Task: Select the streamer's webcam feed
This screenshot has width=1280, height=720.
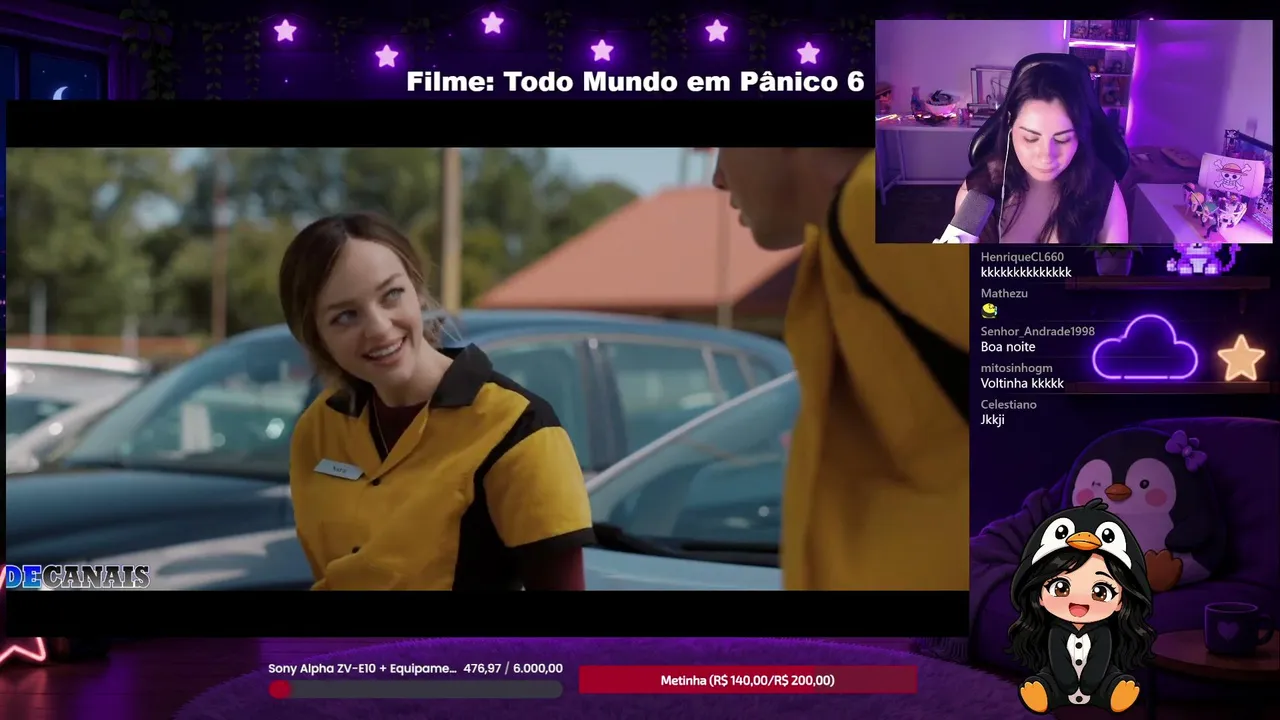Action: click(x=1074, y=132)
